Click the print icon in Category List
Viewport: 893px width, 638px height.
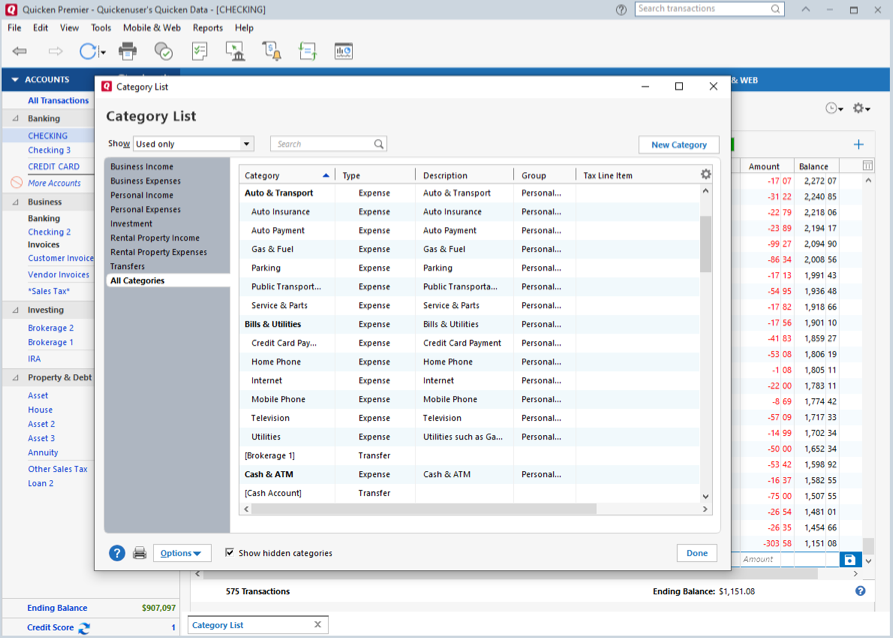point(140,553)
